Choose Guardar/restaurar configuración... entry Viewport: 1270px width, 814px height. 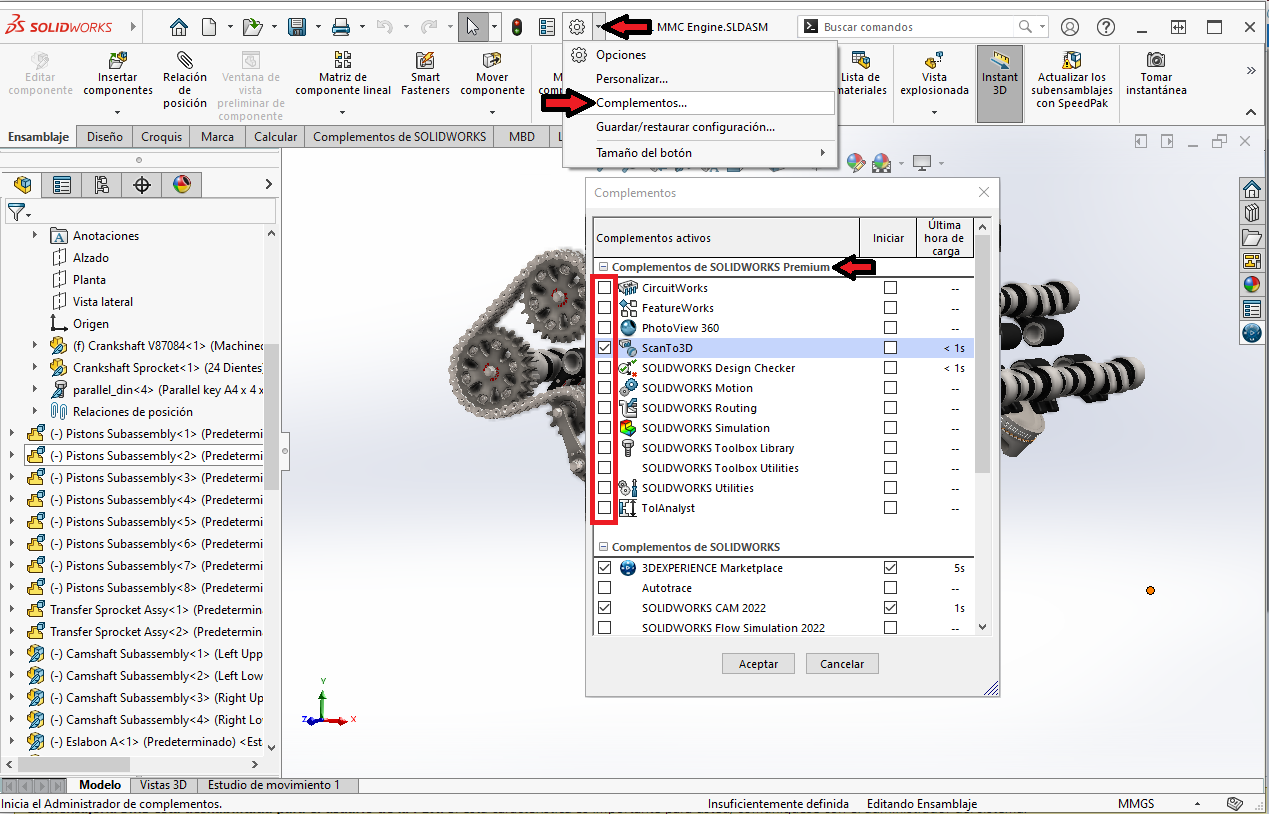pos(700,127)
